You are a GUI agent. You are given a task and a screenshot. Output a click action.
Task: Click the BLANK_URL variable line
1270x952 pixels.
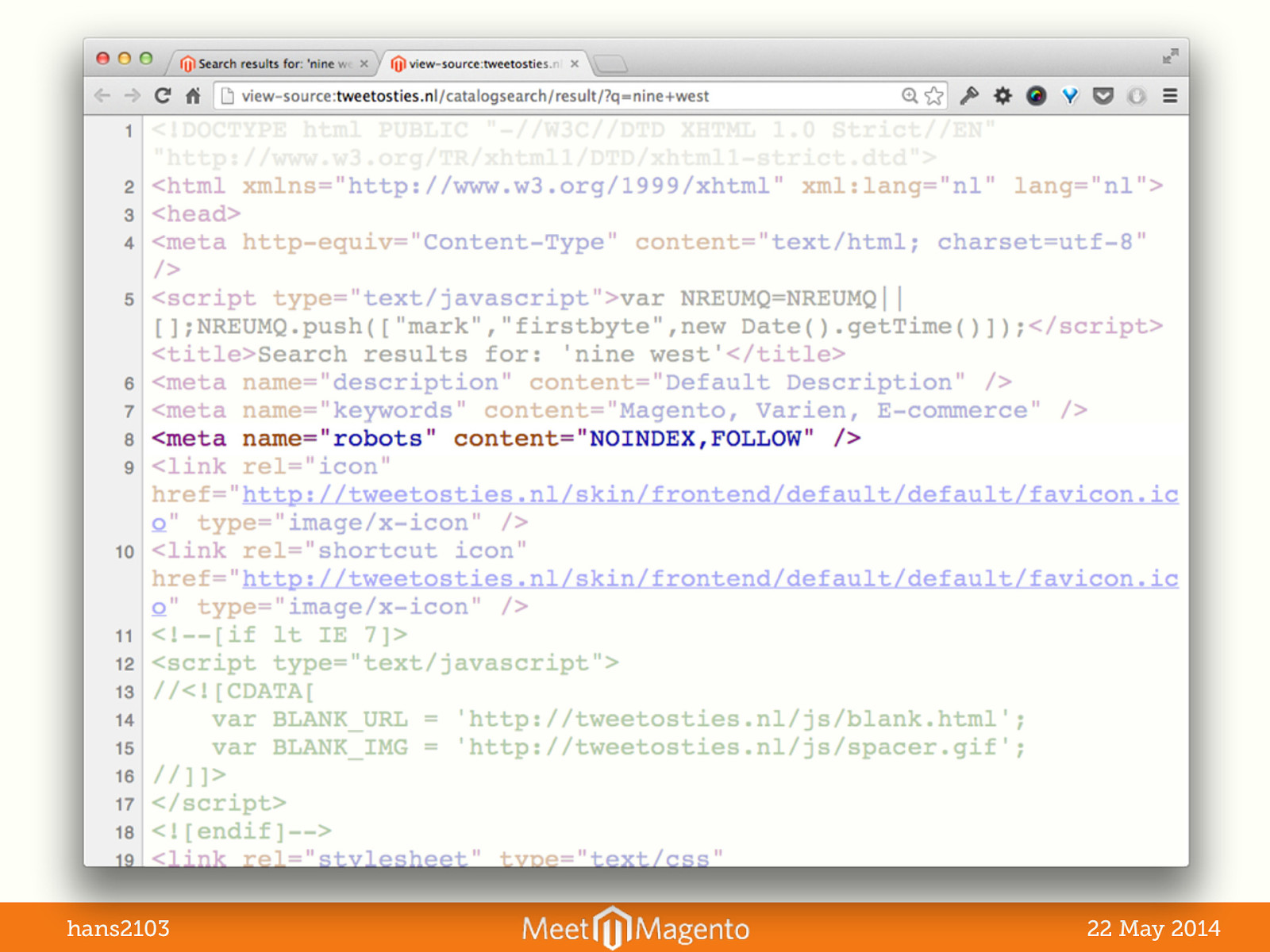tap(618, 720)
